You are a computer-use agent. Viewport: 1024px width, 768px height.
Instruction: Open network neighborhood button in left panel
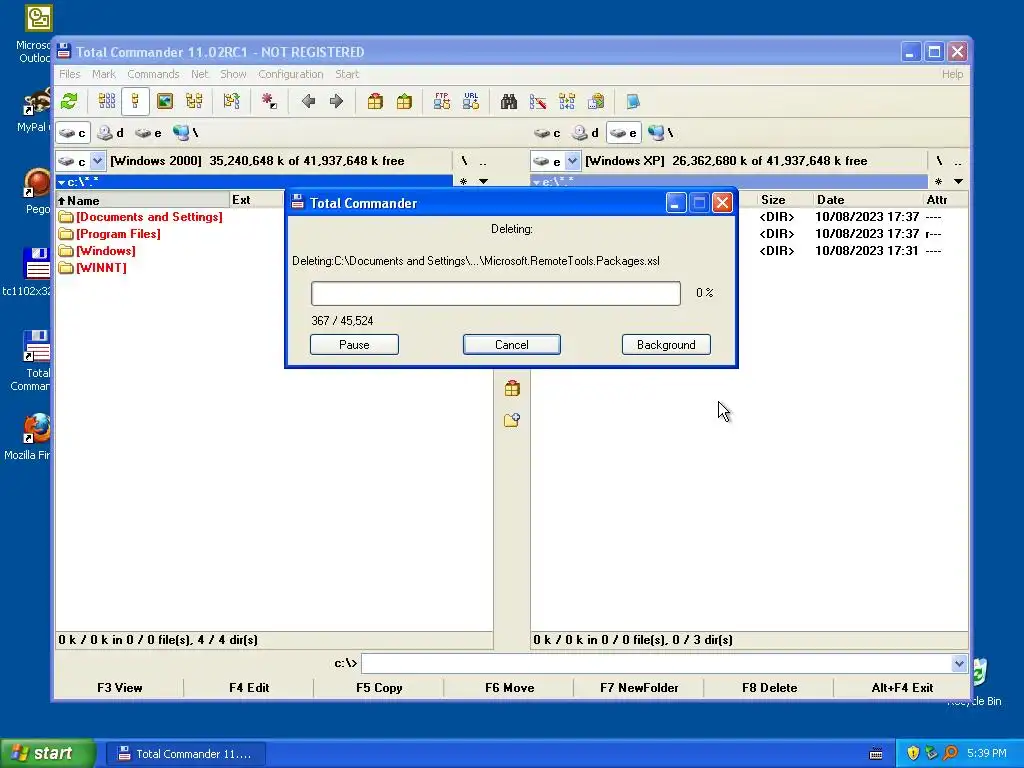pyautogui.click(x=185, y=133)
